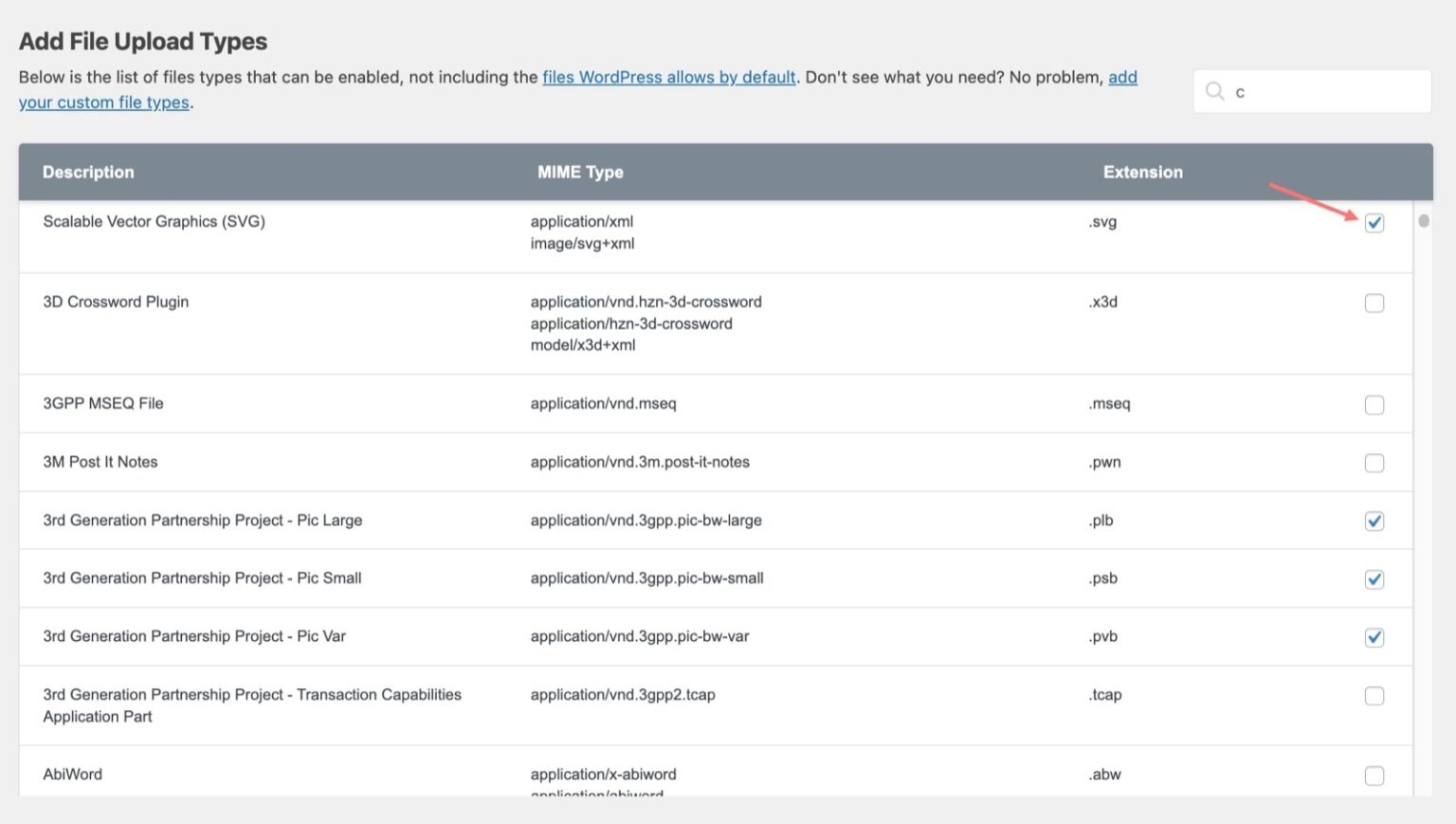Screen dimensions: 1456x824
Task: Tick the .tcap Transaction Capabilities checkbox
Action: pyautogui.click(x=1374, y=696)
